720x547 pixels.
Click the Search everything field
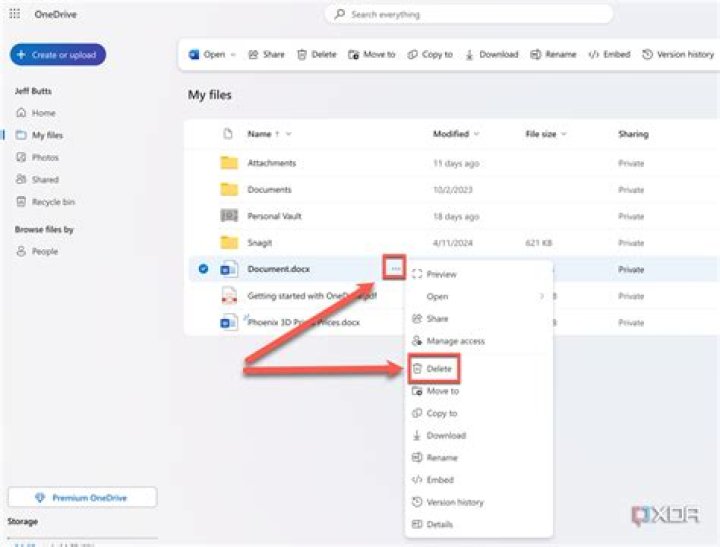tap(470, 14)
